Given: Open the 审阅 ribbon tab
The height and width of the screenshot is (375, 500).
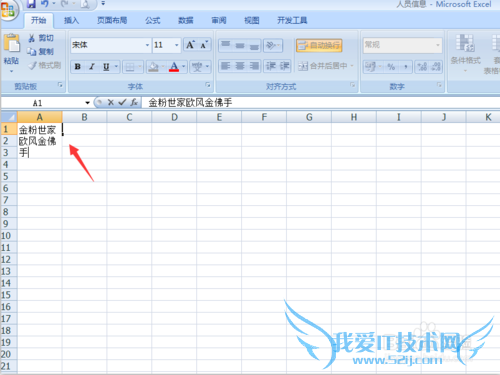Looking at the screenshot, I should 219,21.
